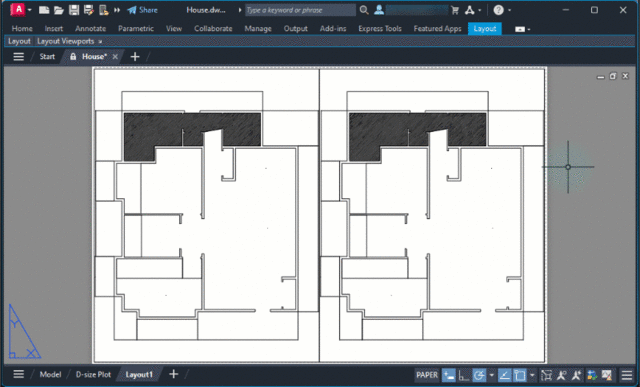
Task: Click the paper space UCS triangle icon
Action: [24, 331]
